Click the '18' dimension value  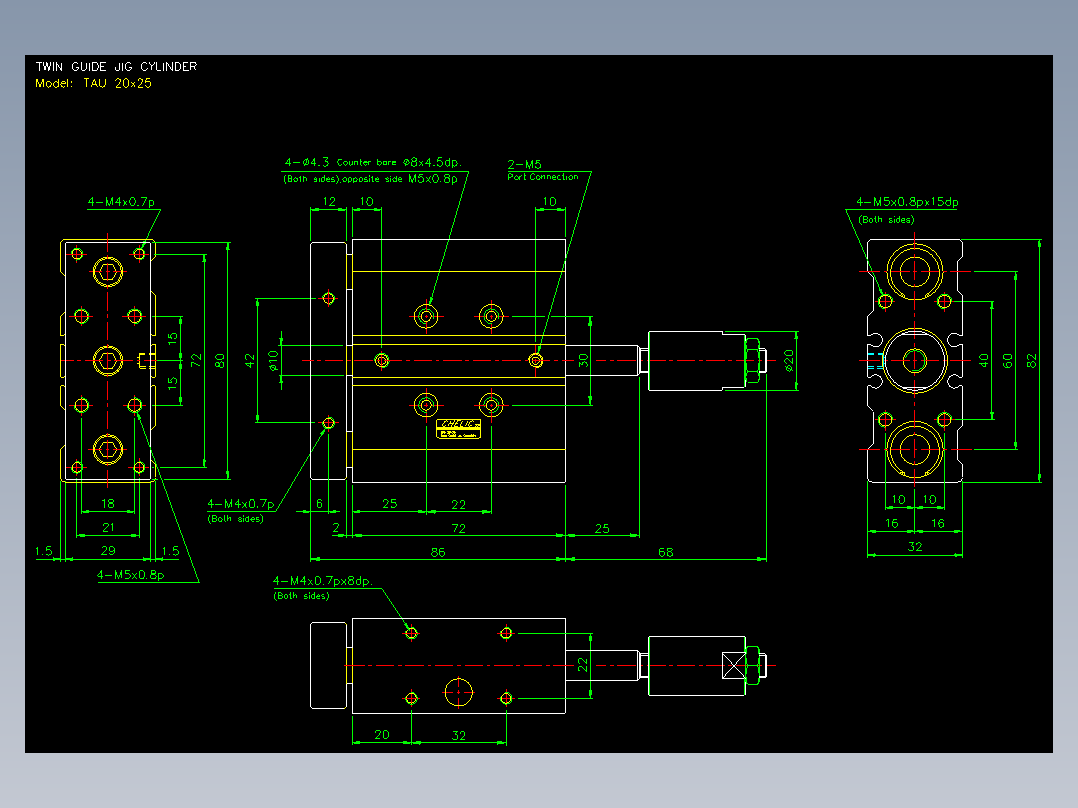click(x=108, y=503)
